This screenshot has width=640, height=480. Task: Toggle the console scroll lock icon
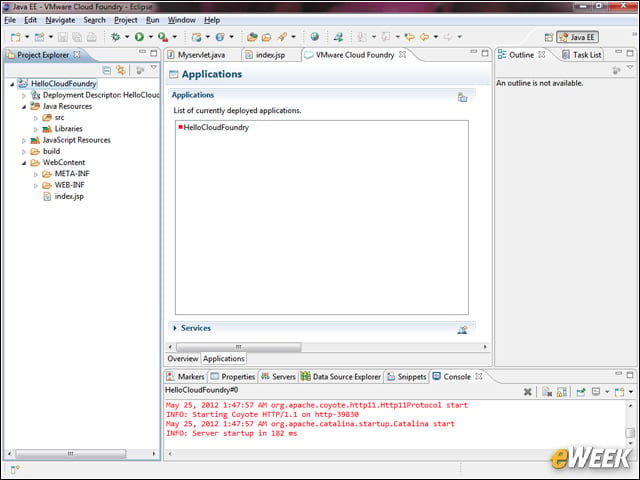click(x=562, y=392)
